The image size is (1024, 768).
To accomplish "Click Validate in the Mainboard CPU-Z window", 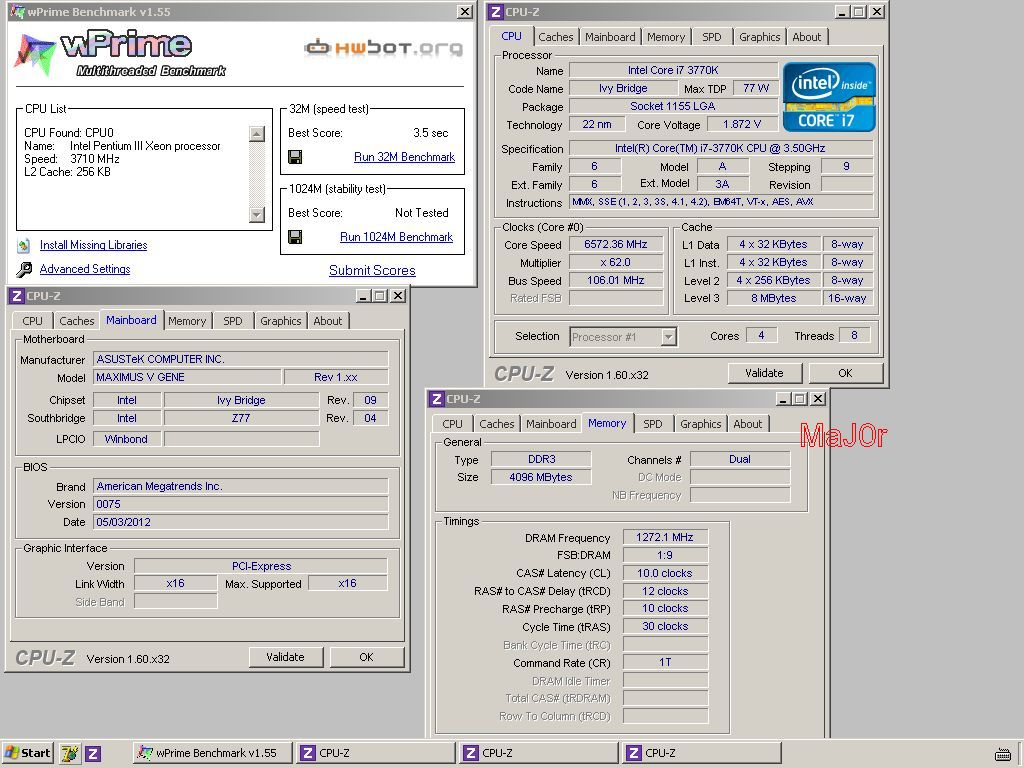I will click(x=285, y=657).
